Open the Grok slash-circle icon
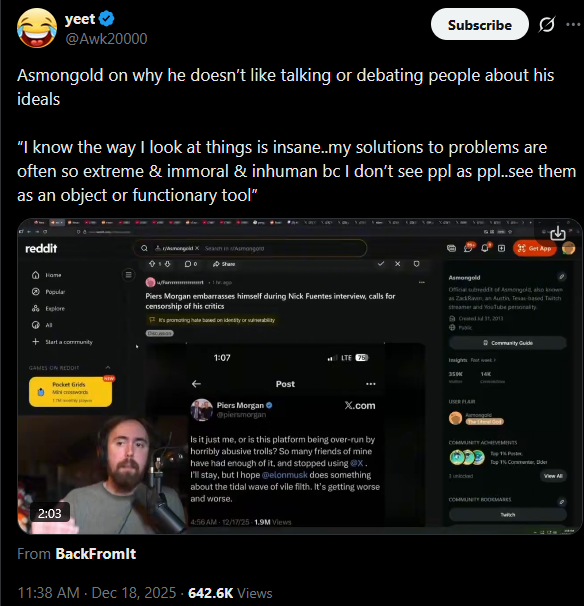584x606 pixels. click(x=547, y=25)
